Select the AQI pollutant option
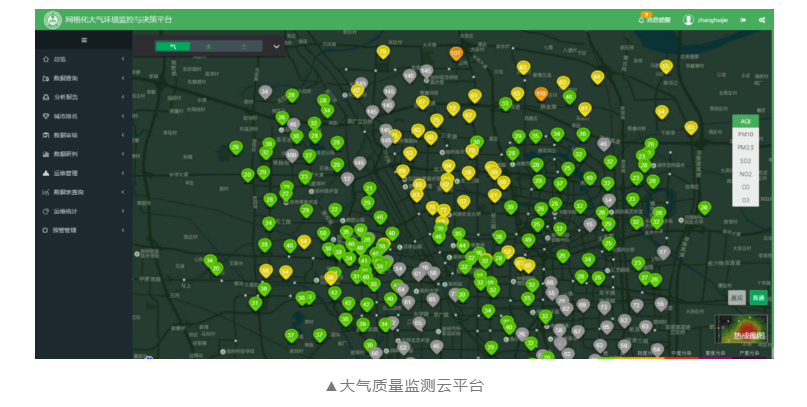 745,121
